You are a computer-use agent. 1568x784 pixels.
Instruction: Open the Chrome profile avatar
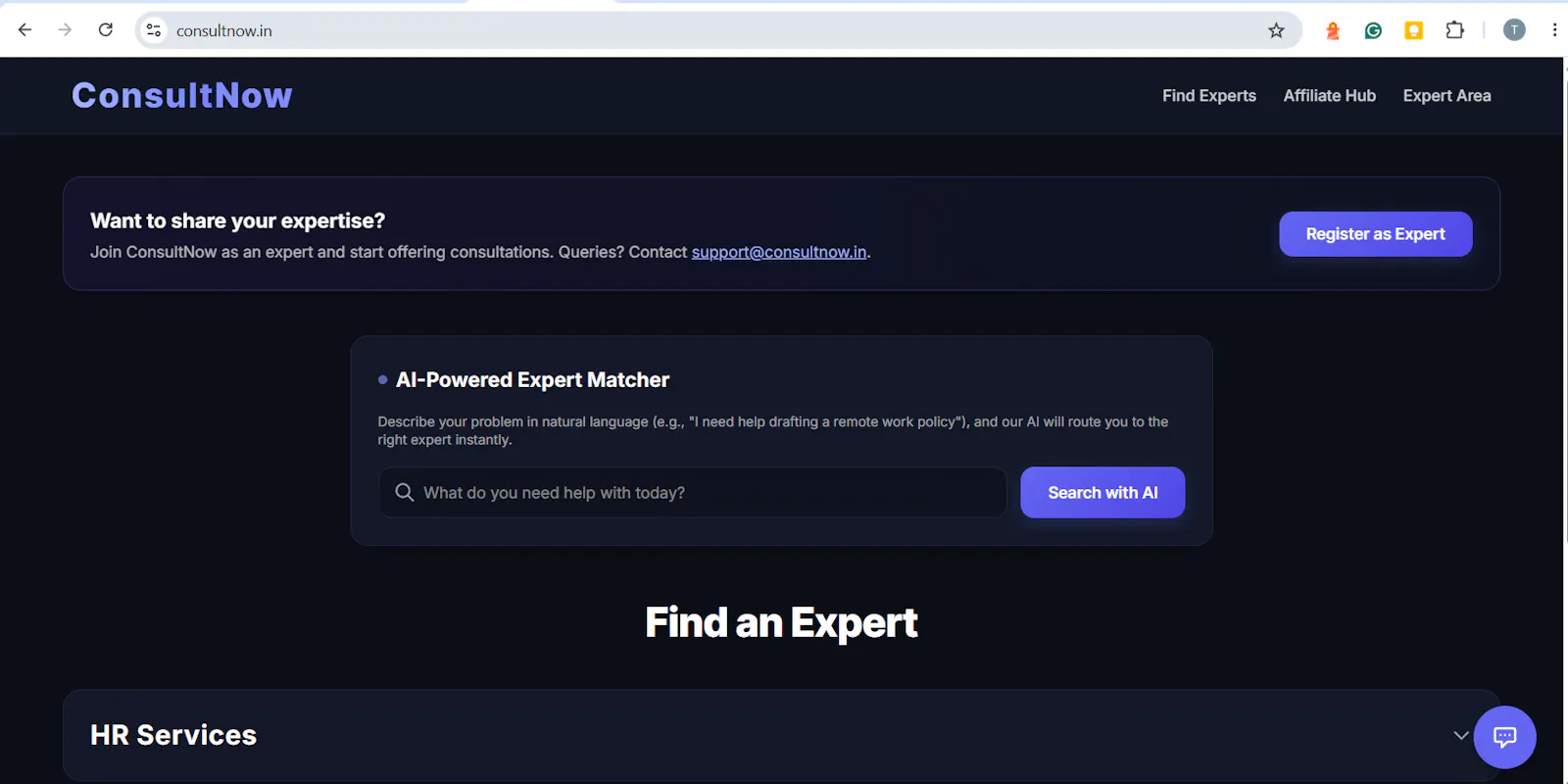[x=1514, y=30]
